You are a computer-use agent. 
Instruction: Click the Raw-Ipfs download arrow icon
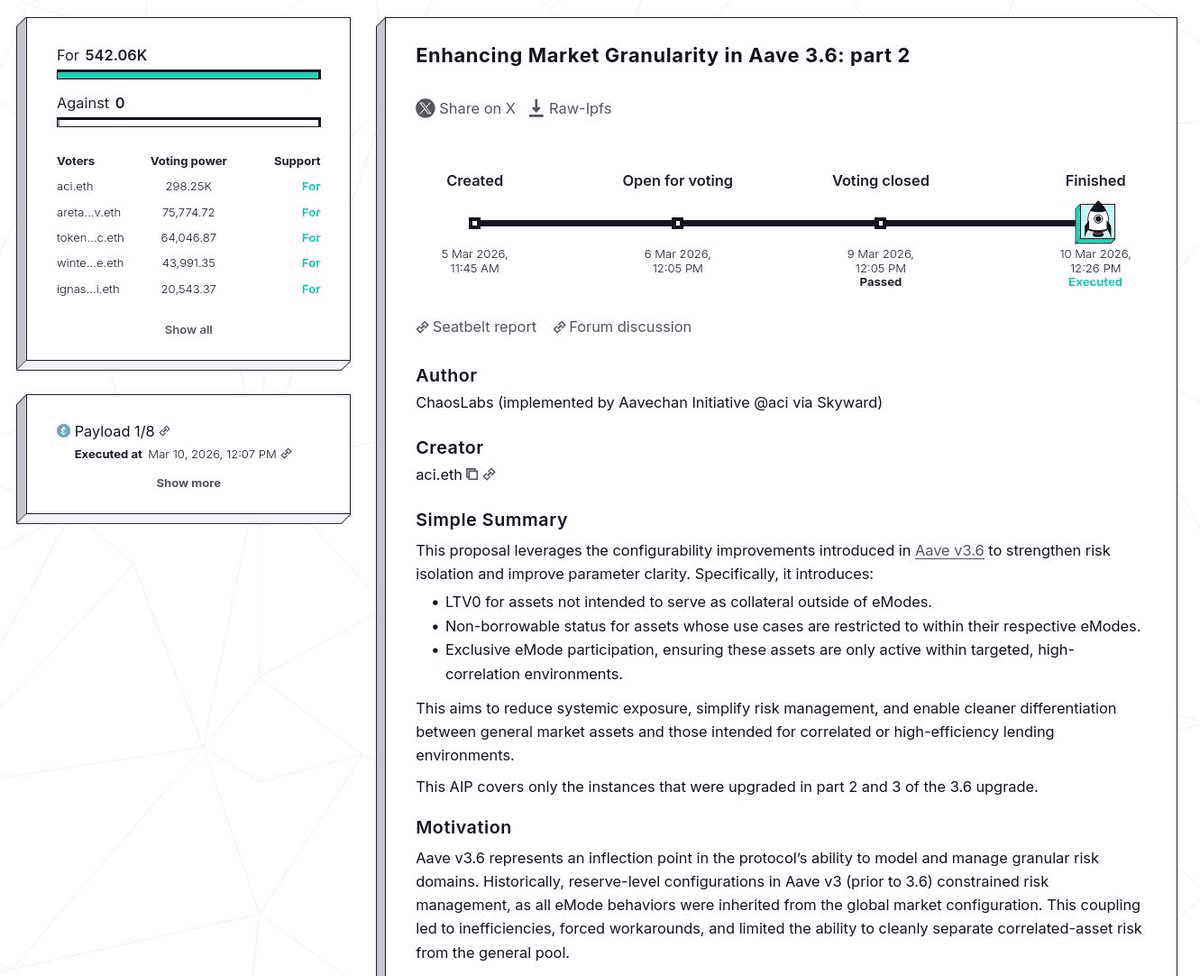click(x=536, y=108)
